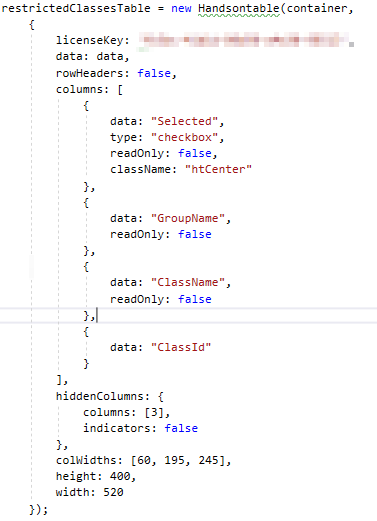This screenshot has height=521, width=377.
Task: Click the "ClassName" data string
Action: click(188, 282)
